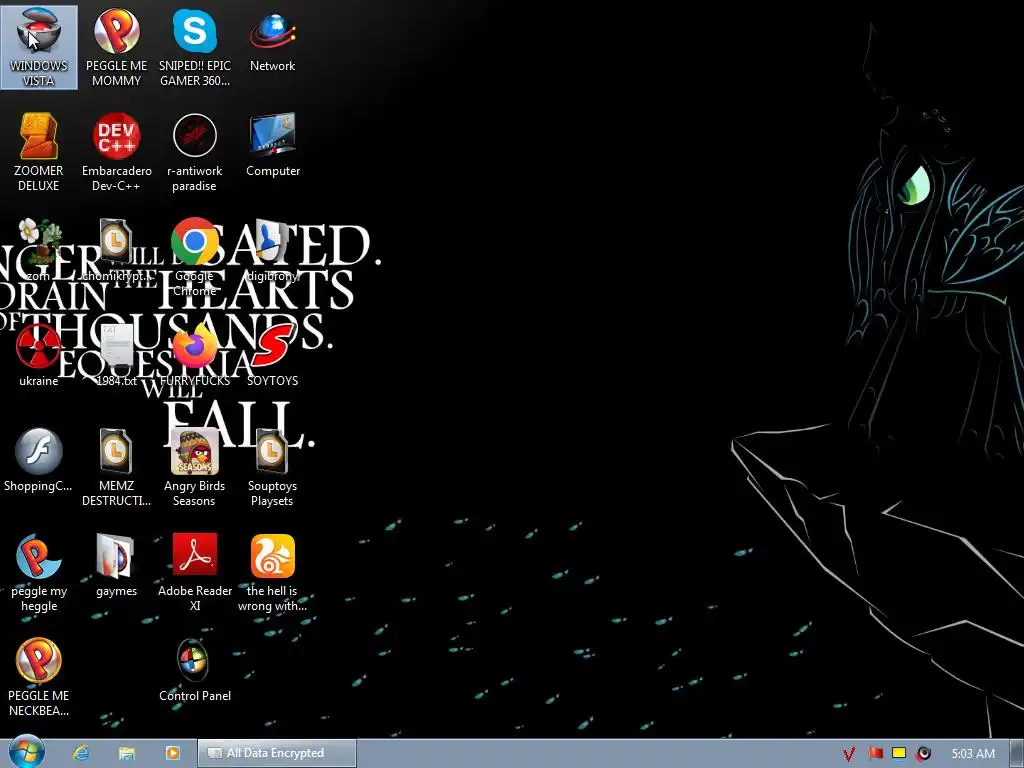Select the zom flower-zombie icon

tap(39, 250)
